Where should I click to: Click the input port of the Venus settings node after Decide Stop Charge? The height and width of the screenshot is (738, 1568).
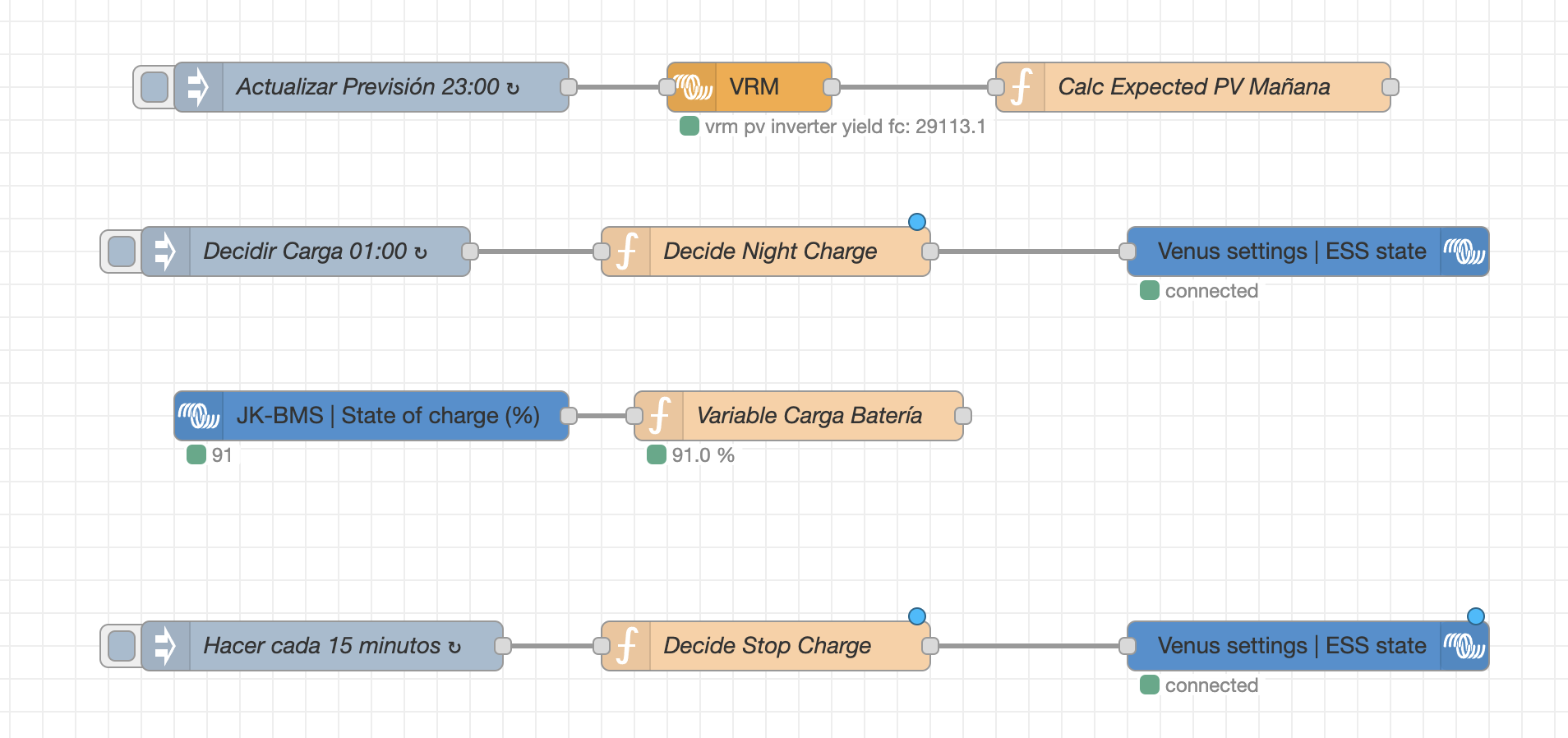[1128, 646]
